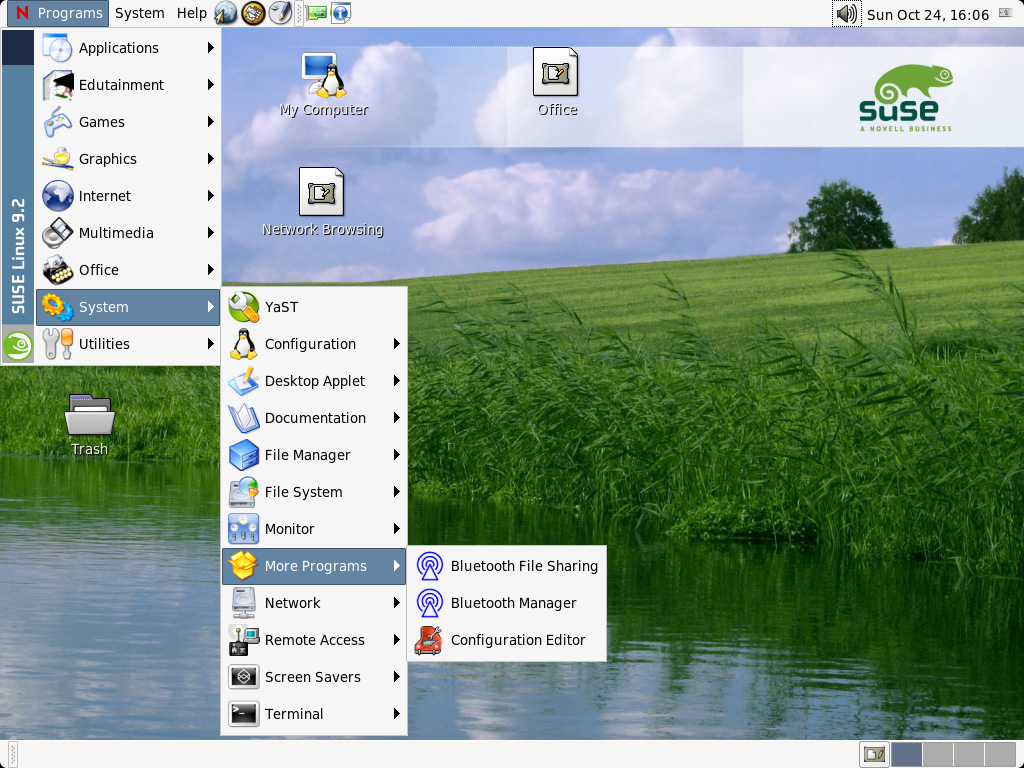This screenshot has height=768, width=1024.
Task: Click the blue info applet icon in top panel
Action: tap(341, 13)
